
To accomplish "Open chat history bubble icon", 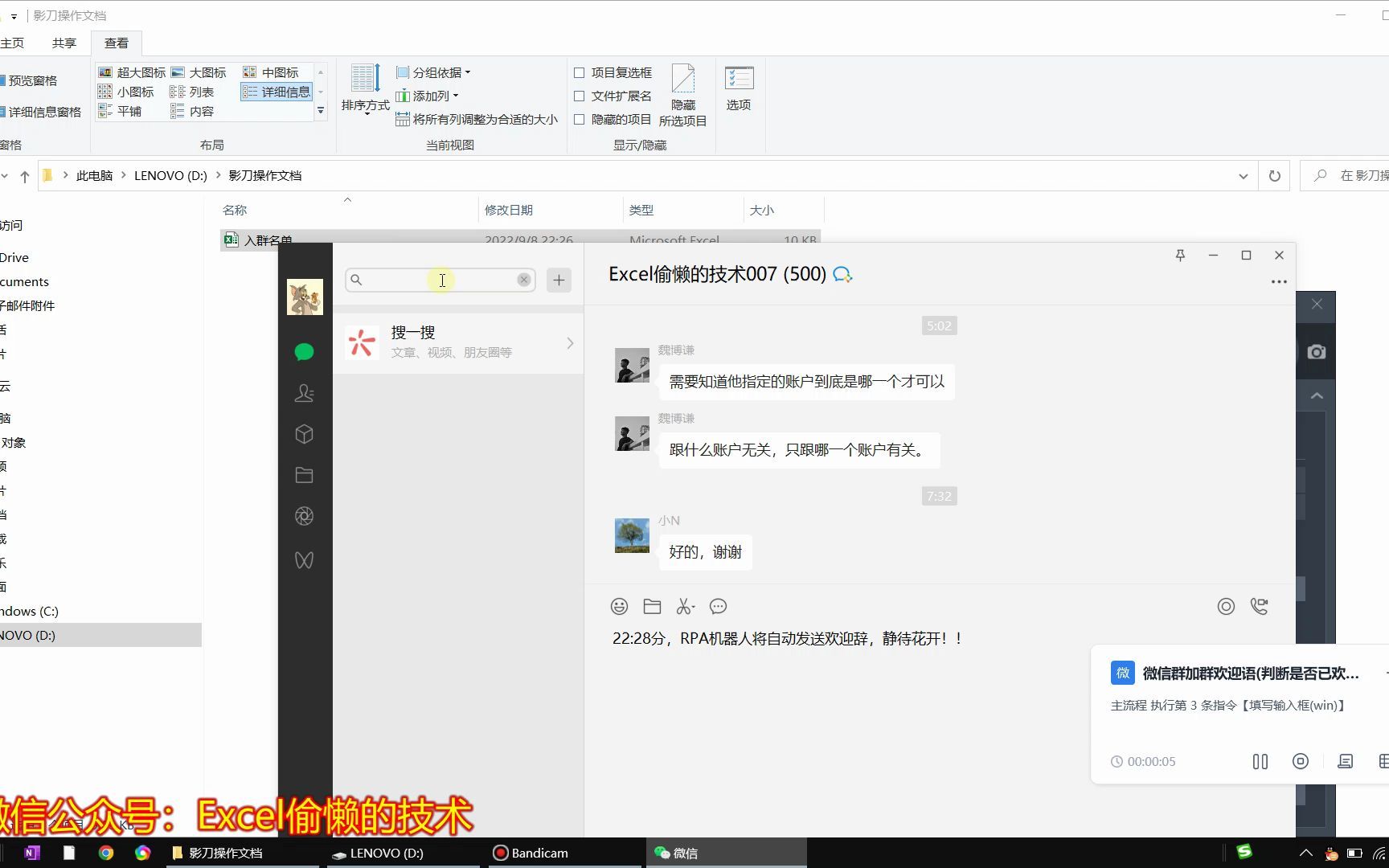I will [719, 607].
